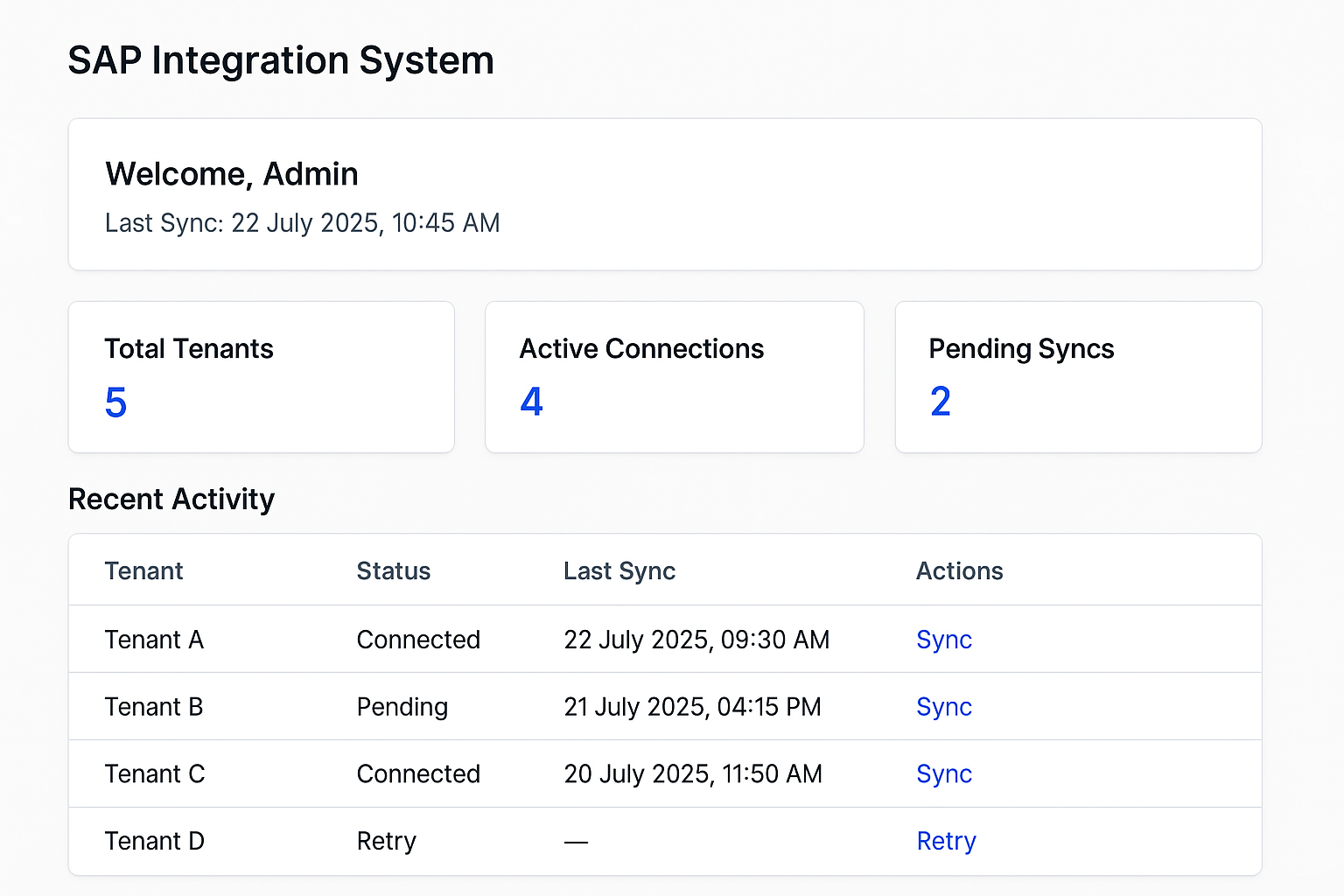The height and width of the screenshot is (896, 1344).
Task: Click the Recent Activity heading
Action: tap(171, 499)
